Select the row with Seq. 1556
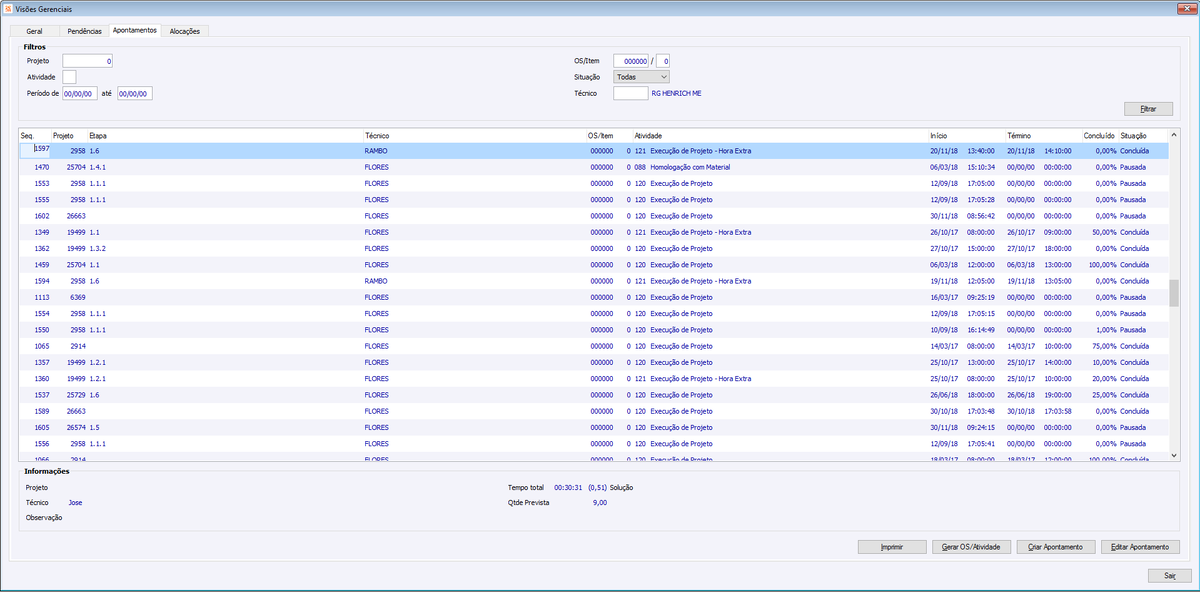Viewport: 1200px width, 592px height. 594,443
